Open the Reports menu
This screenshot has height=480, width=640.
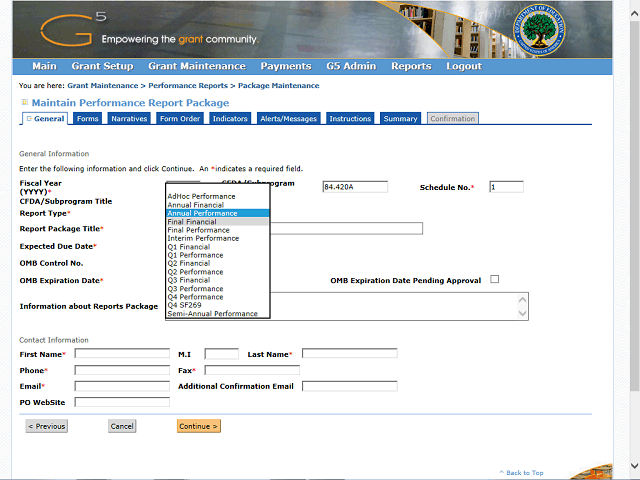(x=411, y=66)
